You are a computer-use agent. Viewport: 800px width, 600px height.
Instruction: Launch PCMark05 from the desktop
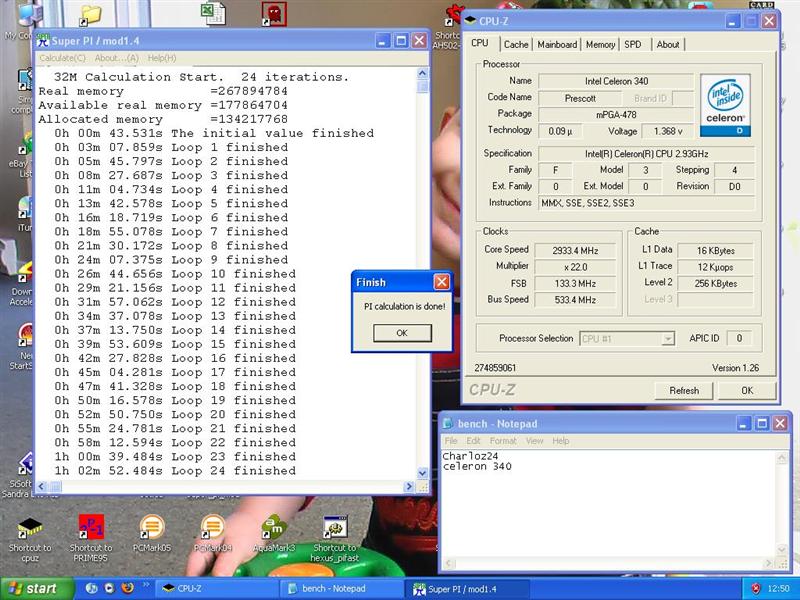coord(152,533)
